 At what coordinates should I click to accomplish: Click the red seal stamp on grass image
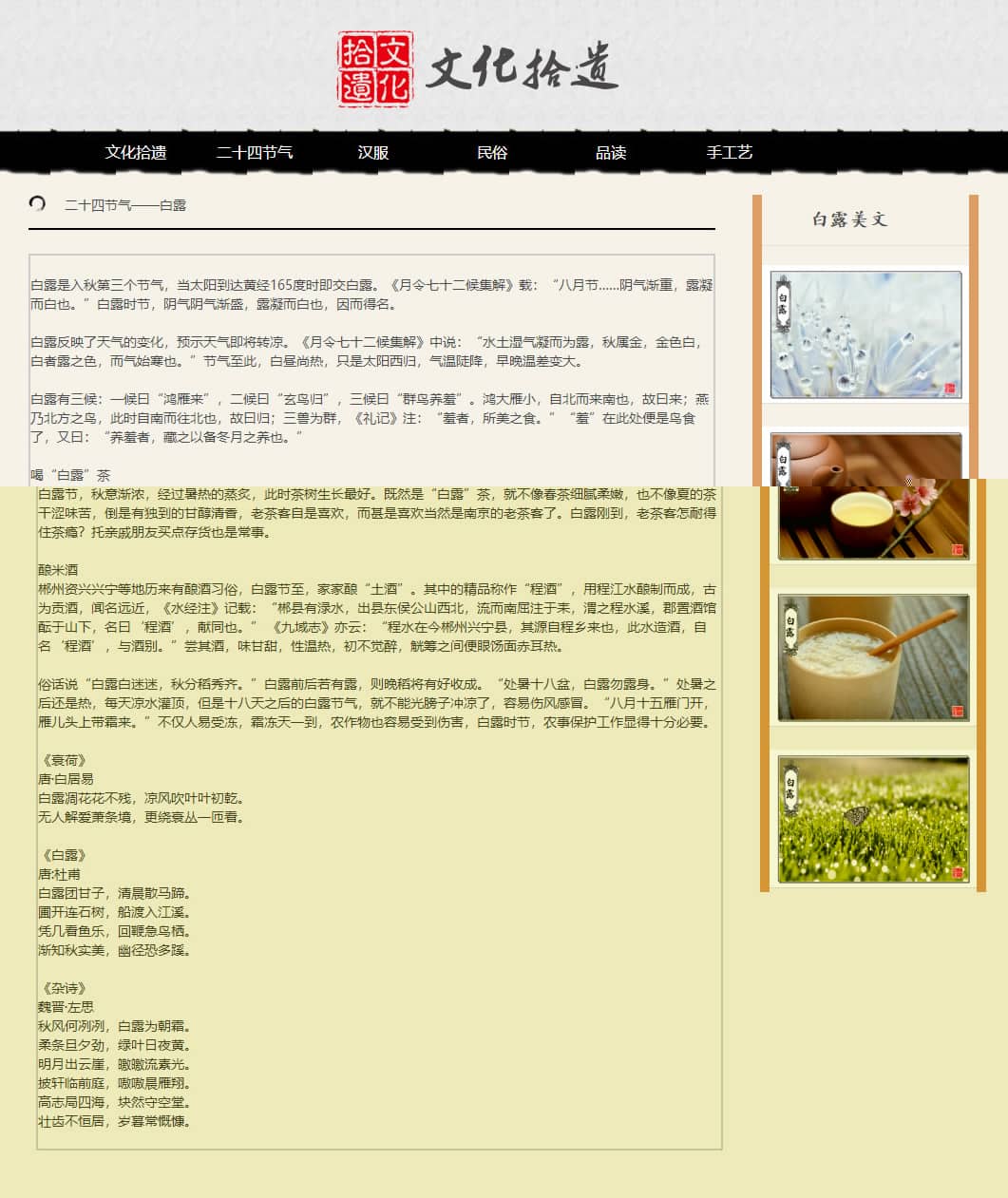[x=957, y=872]
